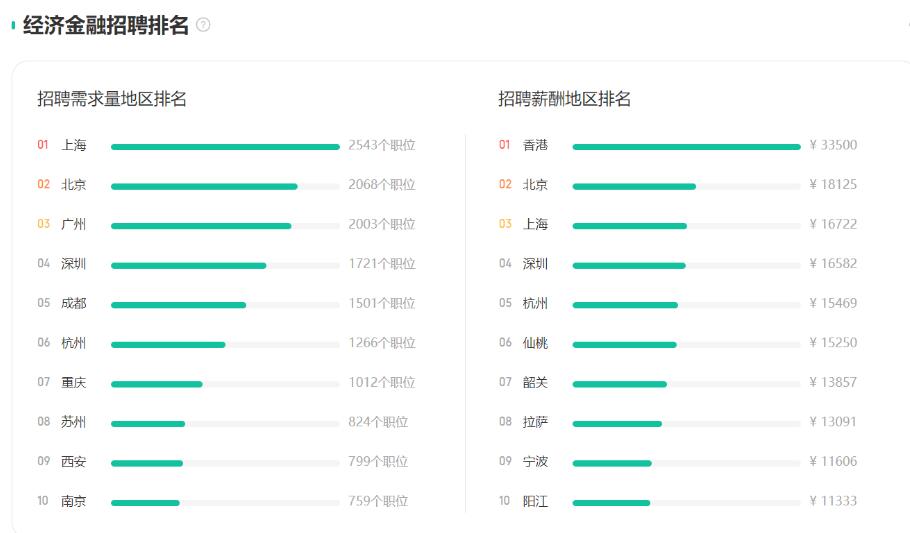Select 宁波 in salary ranking
Image resolution: width=910 pixels, height=533 pixels.
pos(535,462)
